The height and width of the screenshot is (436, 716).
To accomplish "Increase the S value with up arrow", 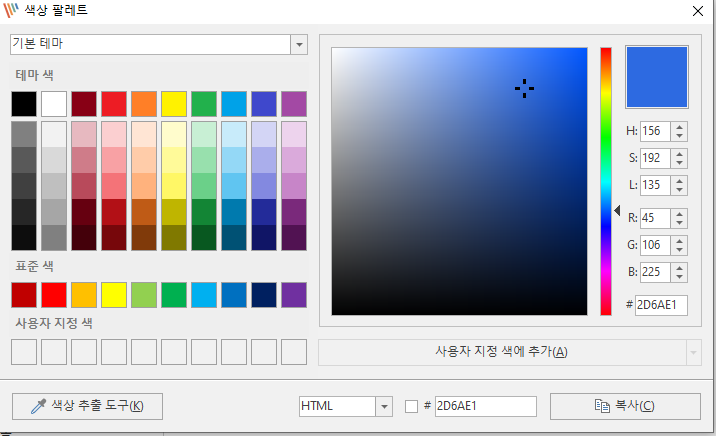I will coord(679,154).
